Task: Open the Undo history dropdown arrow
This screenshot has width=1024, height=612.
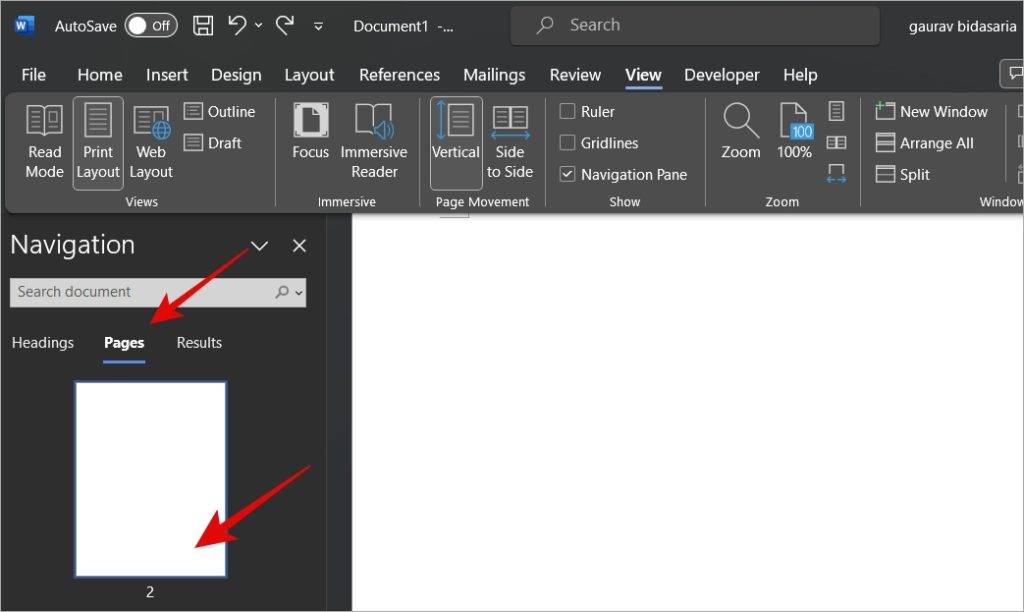Action: (259, 25)
